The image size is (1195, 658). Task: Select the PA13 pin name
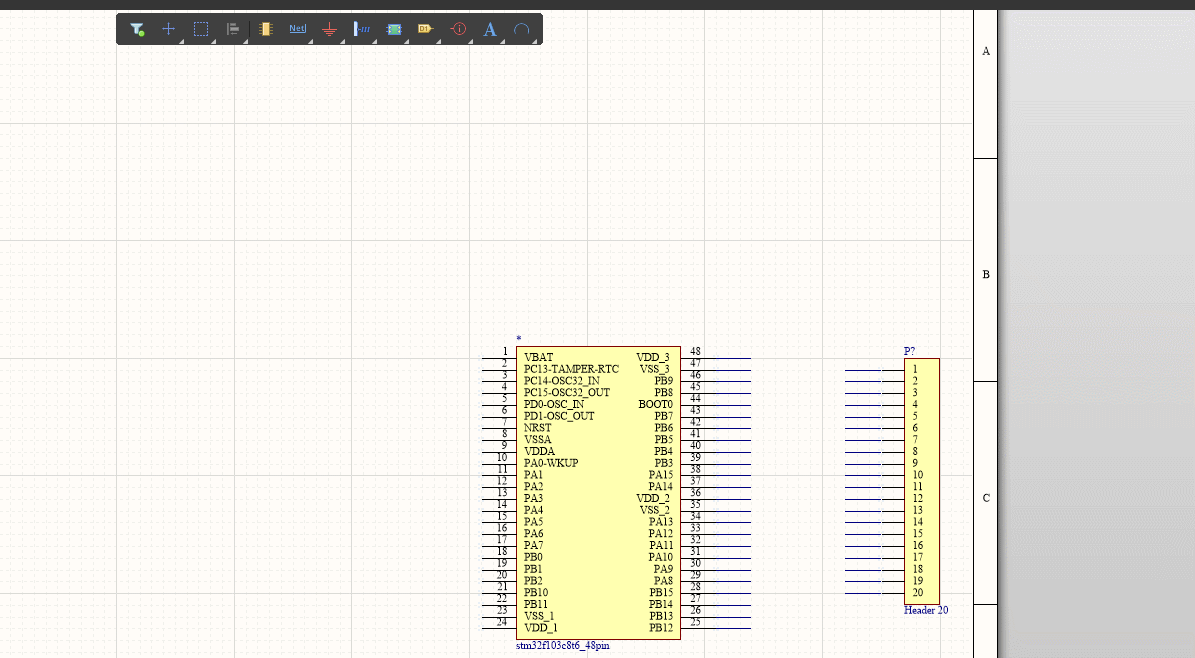[x=661, y=522]
